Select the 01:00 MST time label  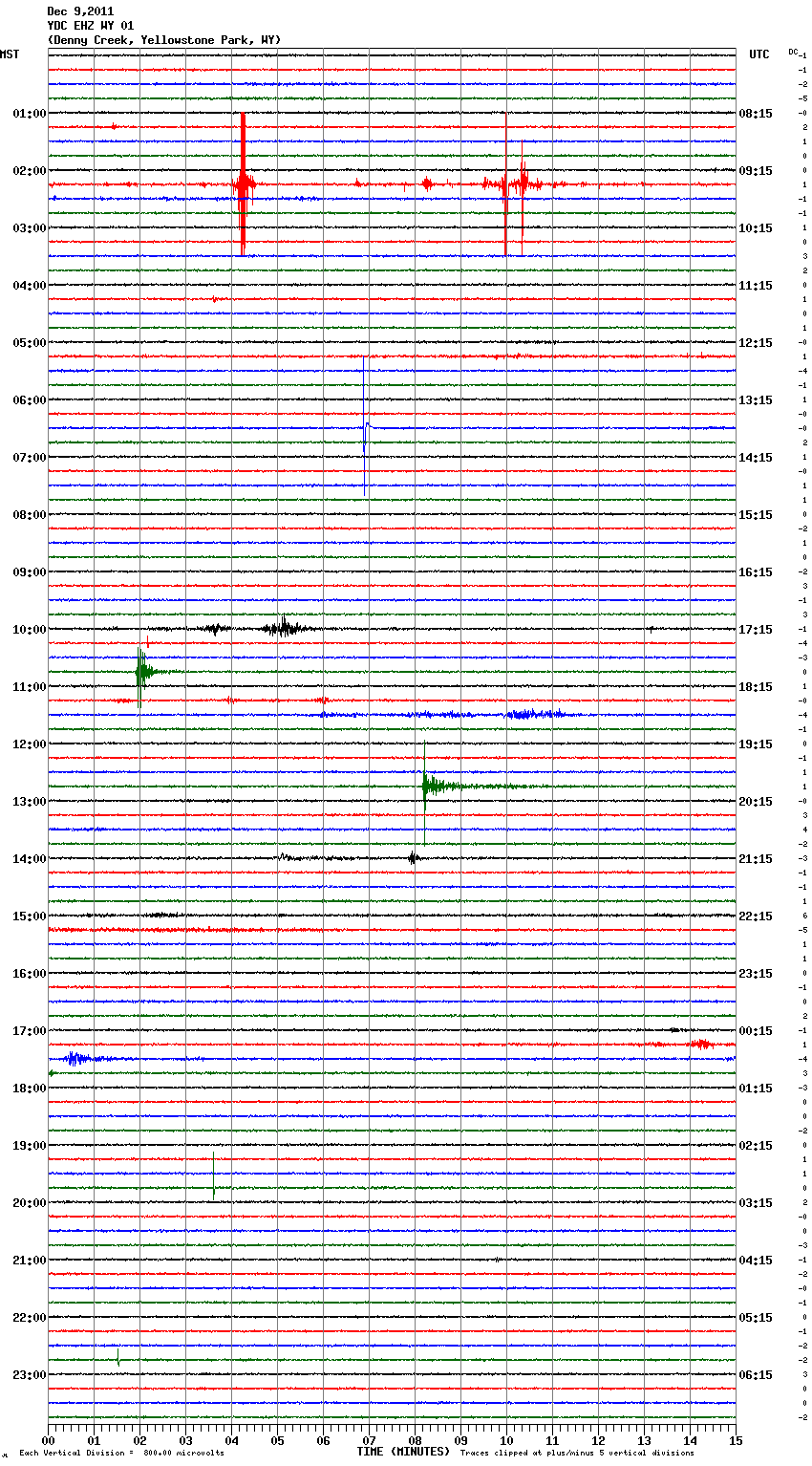(x=30, y=114)
